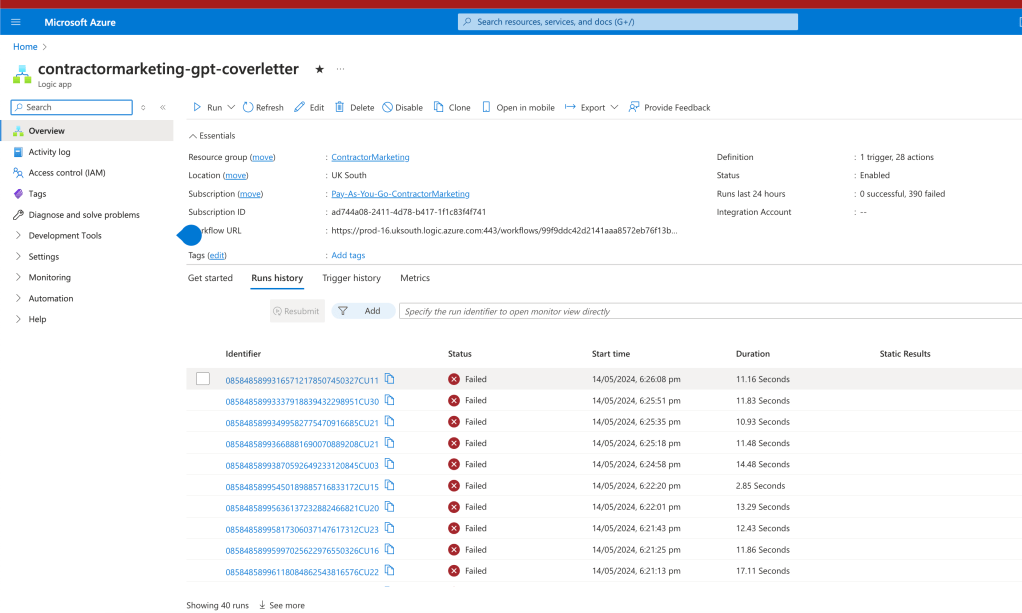Expand Help in sidebar
The height and width of the screenshot is (613, 1022).
tap(18, 319)
